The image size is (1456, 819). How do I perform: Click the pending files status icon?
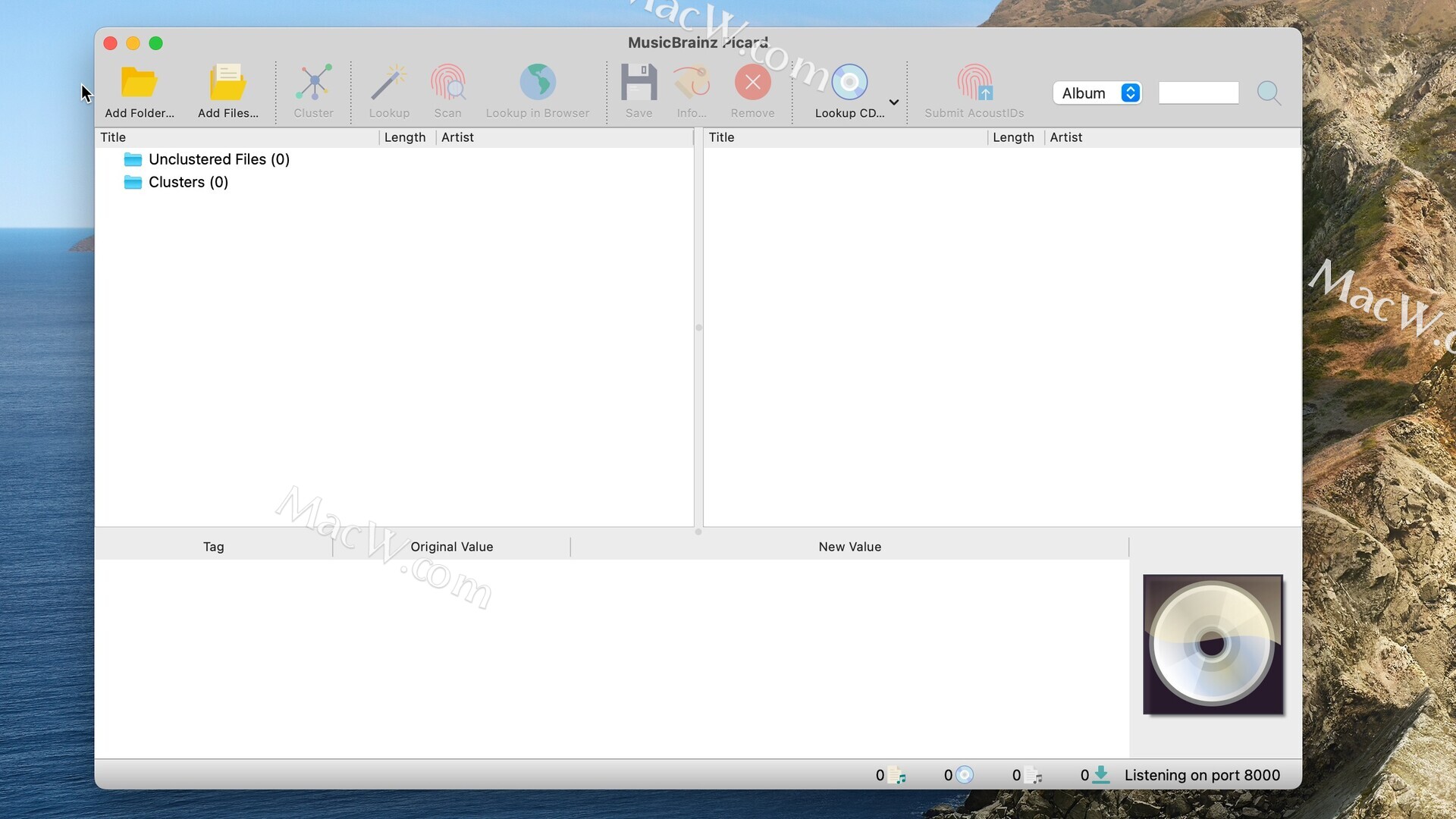pyautogui.click(x=1033, y=775)
